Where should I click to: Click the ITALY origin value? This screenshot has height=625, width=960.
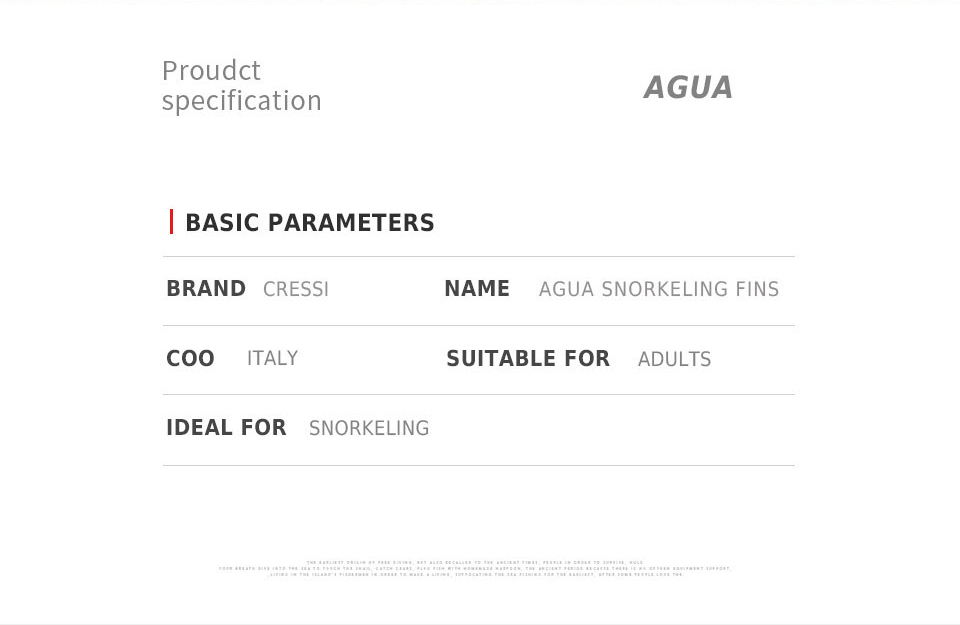point(272,358)
